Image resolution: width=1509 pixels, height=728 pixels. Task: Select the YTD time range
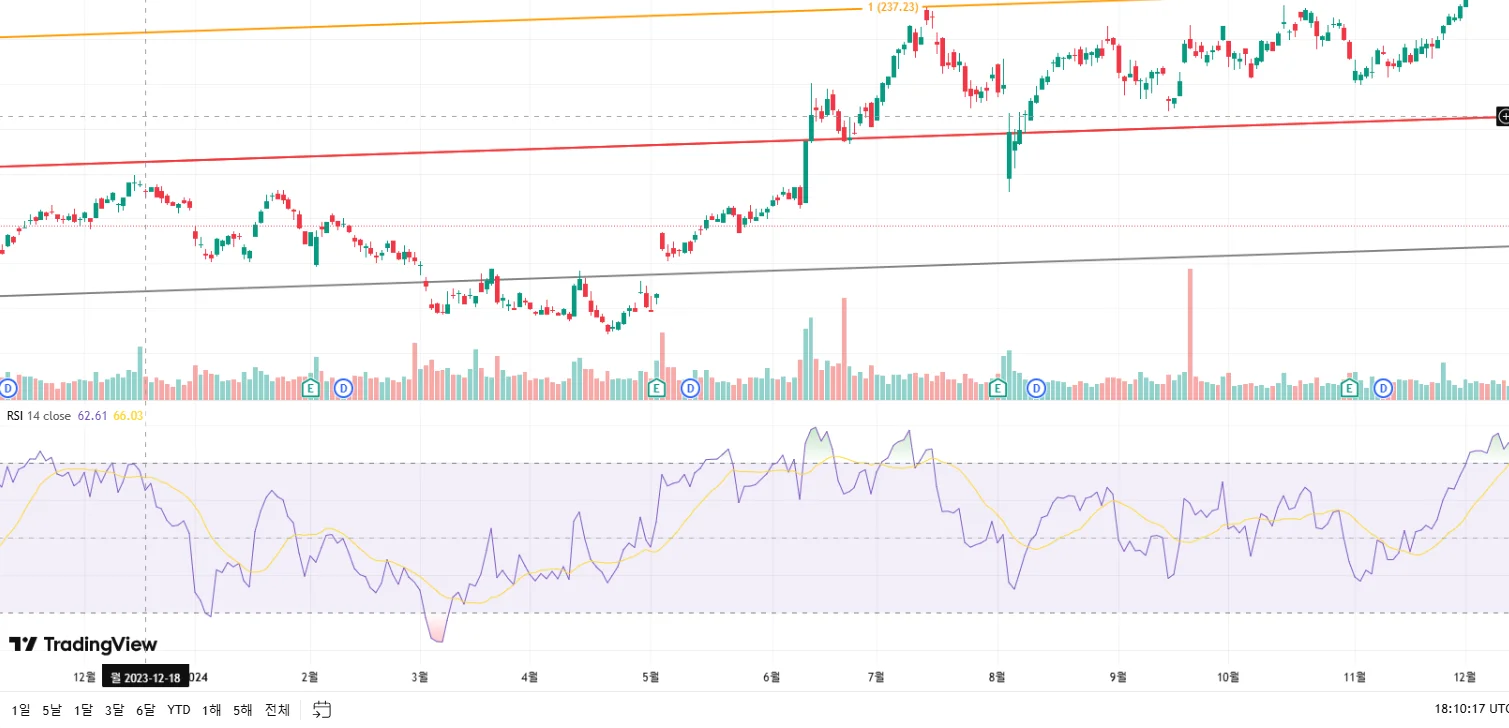(179, 710)
